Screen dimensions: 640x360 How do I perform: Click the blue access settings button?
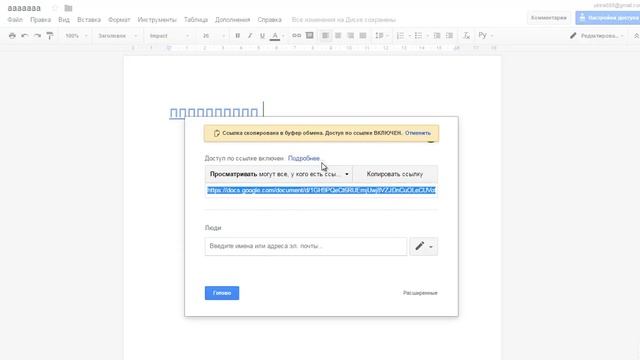click(608, 18)
